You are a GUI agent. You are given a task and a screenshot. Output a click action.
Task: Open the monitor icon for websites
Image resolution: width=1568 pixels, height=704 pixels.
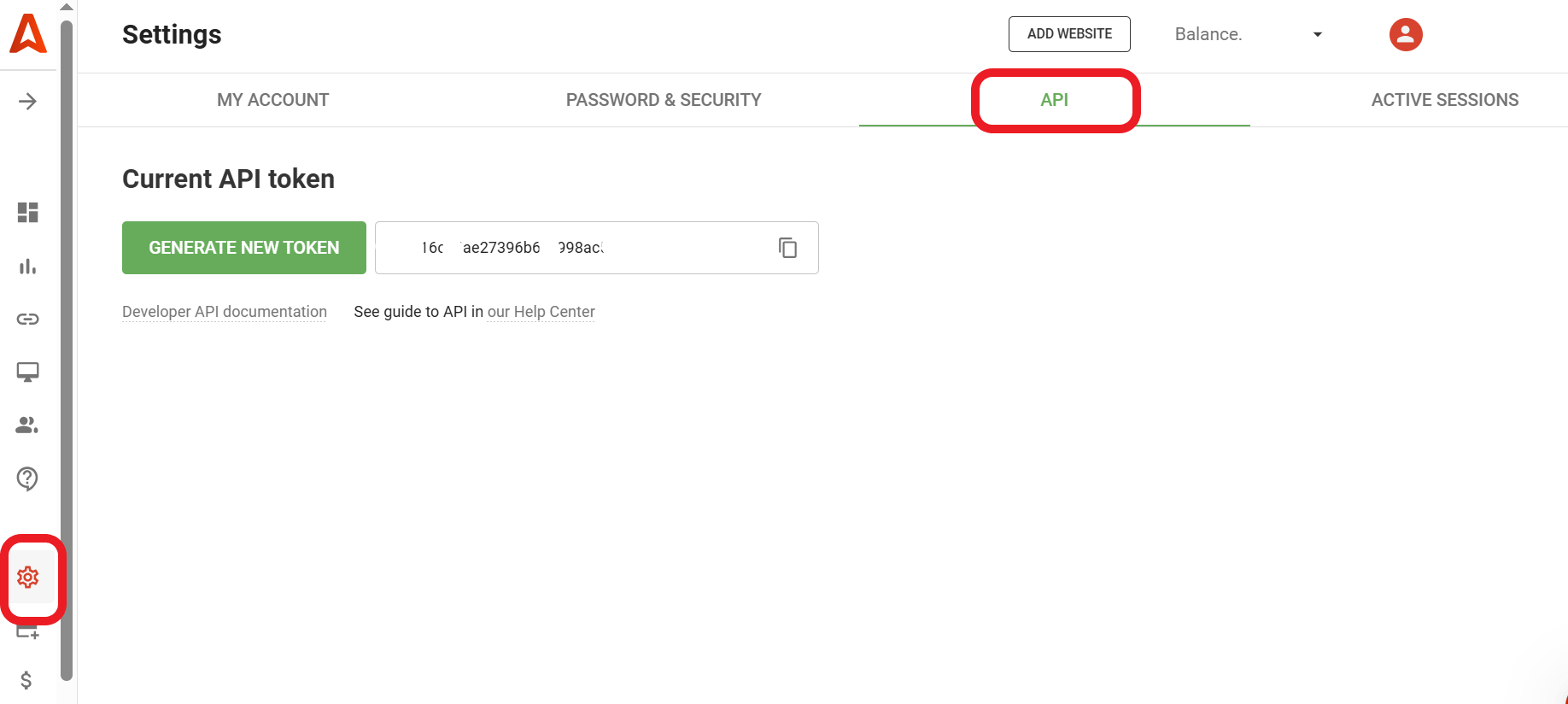point(28,373)
